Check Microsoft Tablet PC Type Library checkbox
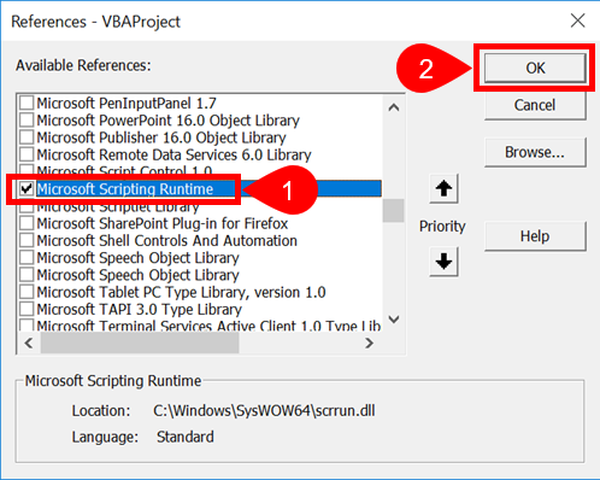Screen dimensions: 600x480 (27, 292)
